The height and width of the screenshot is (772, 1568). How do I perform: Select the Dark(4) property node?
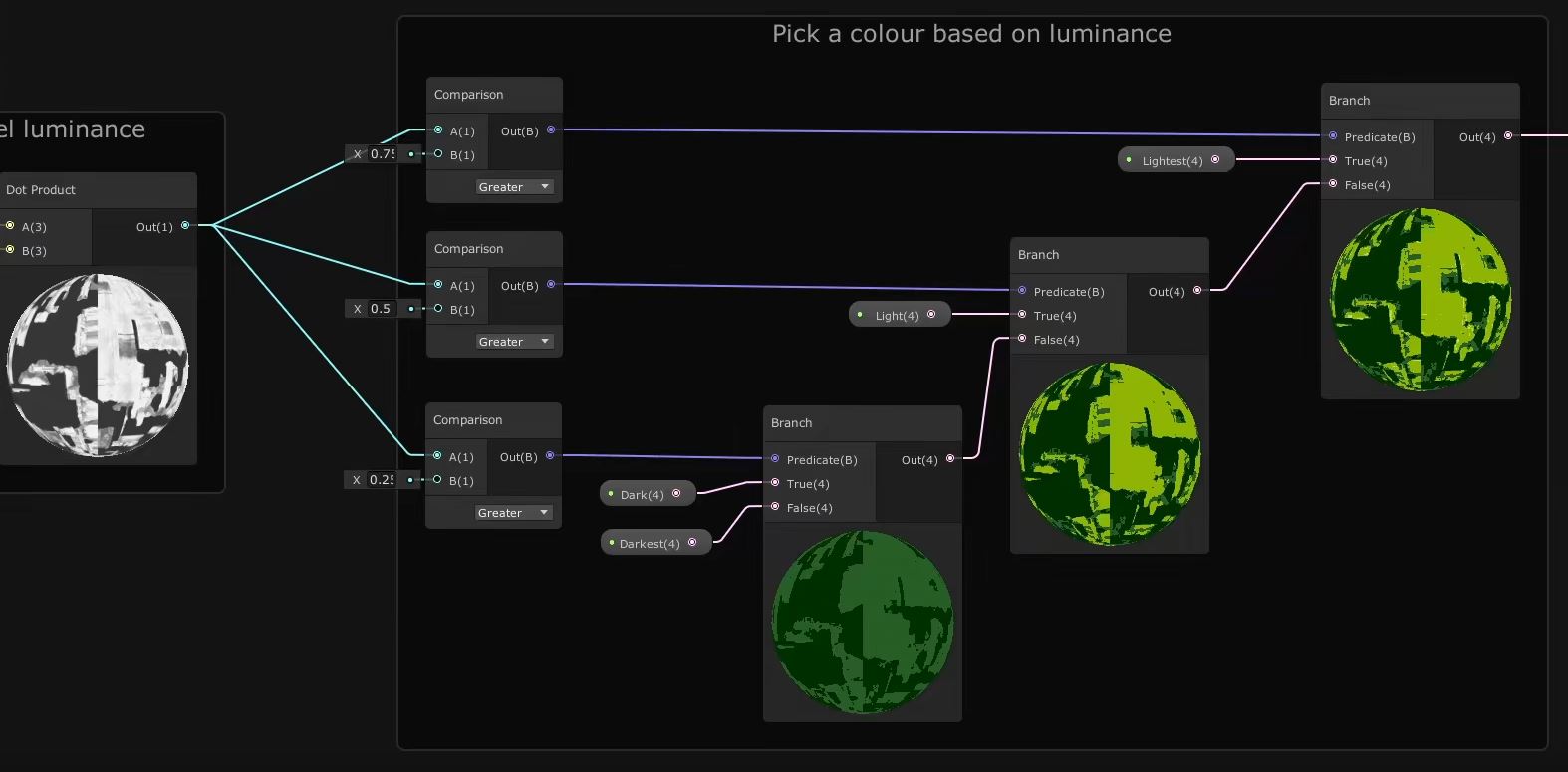coord(642,494)
